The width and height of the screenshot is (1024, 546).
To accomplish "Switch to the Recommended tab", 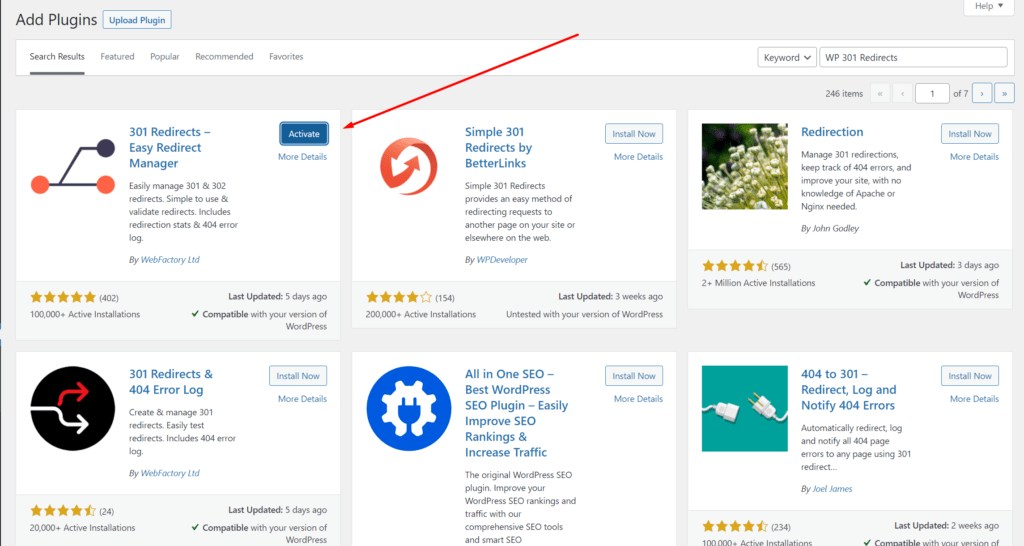I will pyautogui.click(x=224, y=57).
